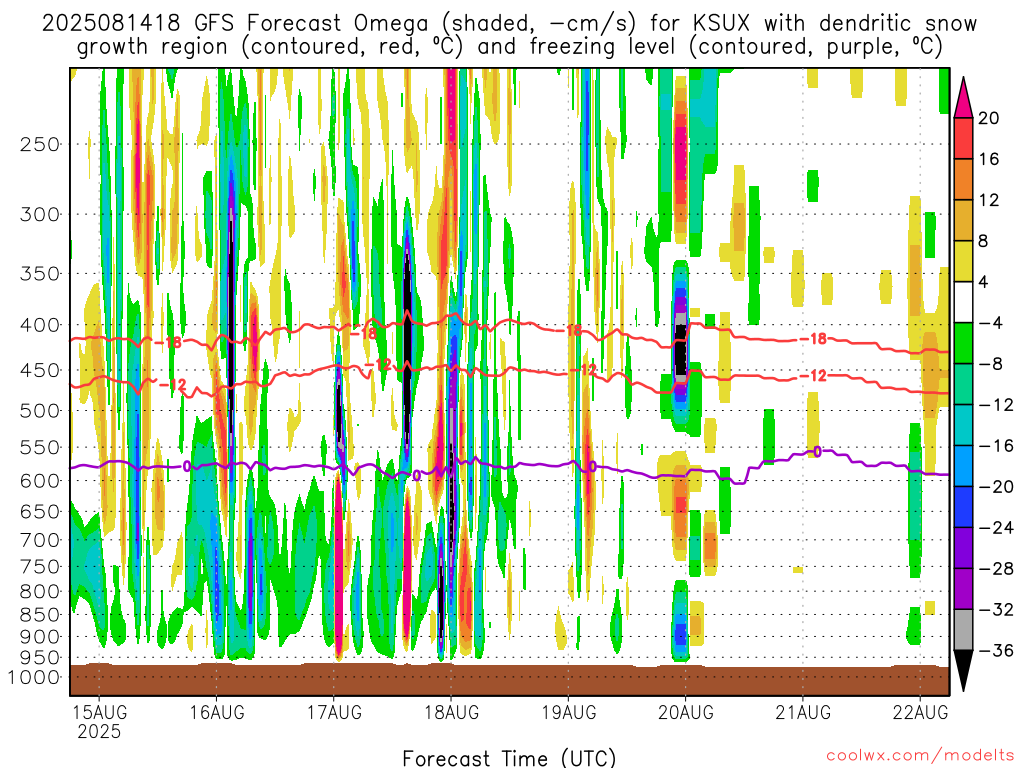Click the chart title line starting growth region
1024x768 pixels.
[509, 47]
